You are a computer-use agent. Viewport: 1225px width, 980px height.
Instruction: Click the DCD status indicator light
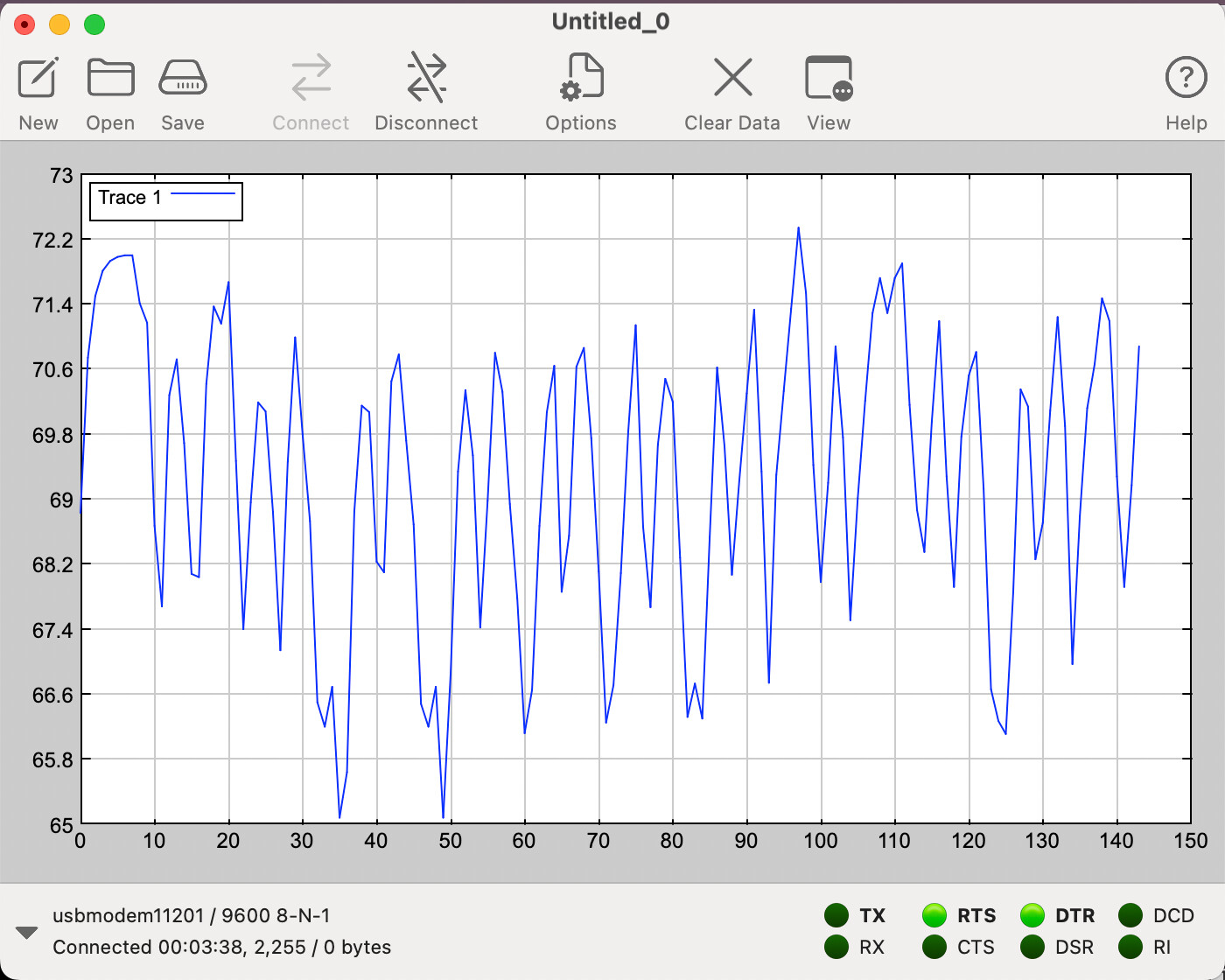[1130, 915]
